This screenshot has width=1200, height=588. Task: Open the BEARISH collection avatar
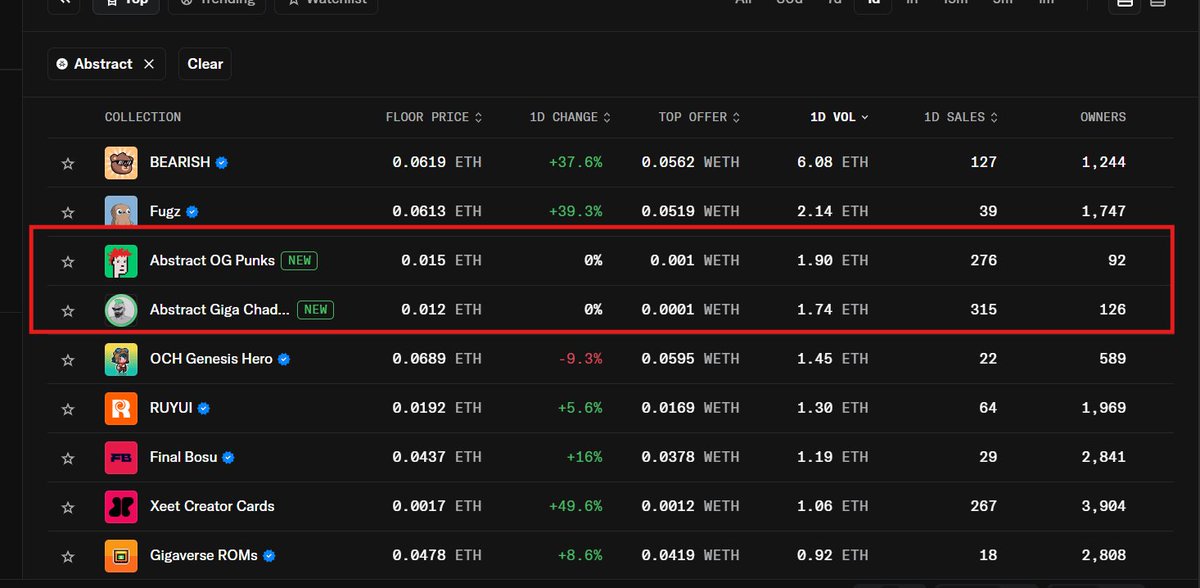point(121,162)
